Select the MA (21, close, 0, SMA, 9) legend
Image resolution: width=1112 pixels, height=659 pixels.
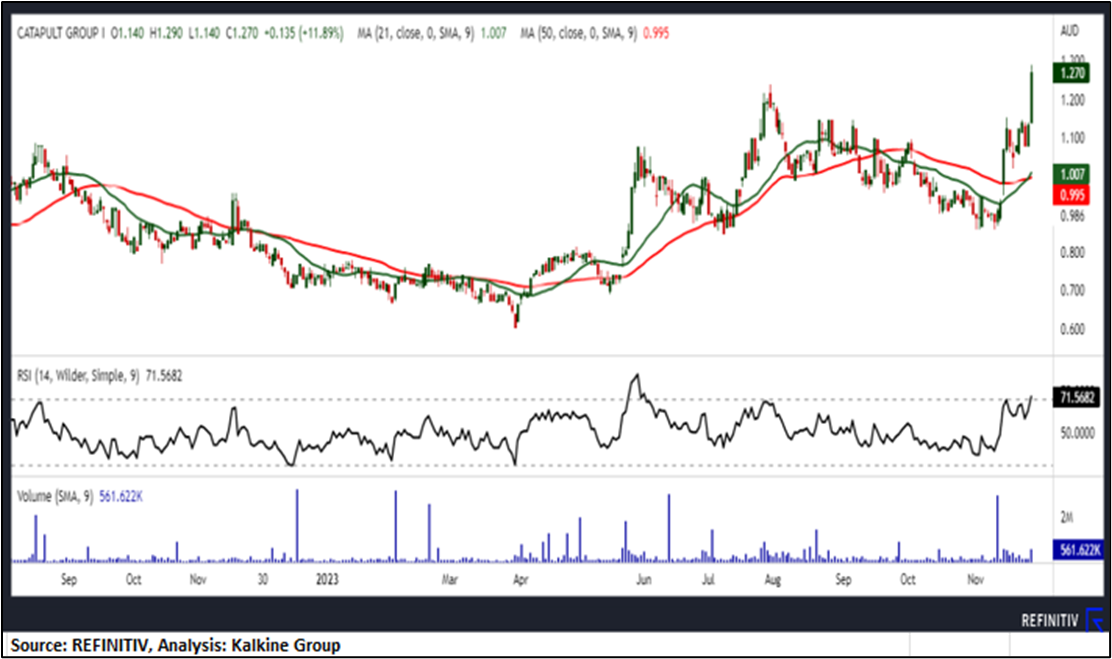[416, 33]
